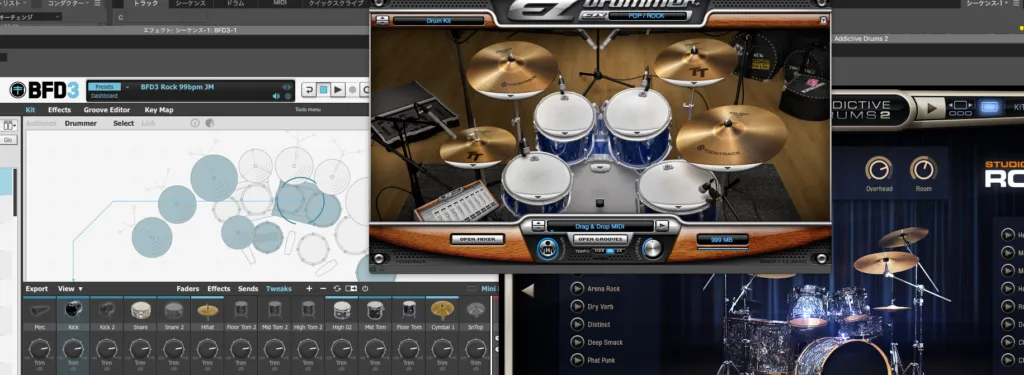Click the BFD3 info circle icon
This screenshot has width=1024, height=375.
point(195,123)
